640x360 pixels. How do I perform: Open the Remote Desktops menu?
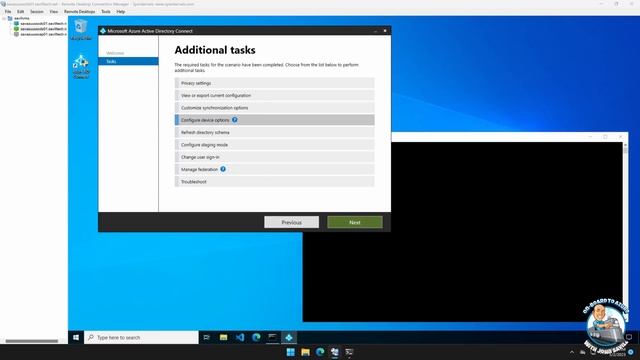[x=80, y=11]
